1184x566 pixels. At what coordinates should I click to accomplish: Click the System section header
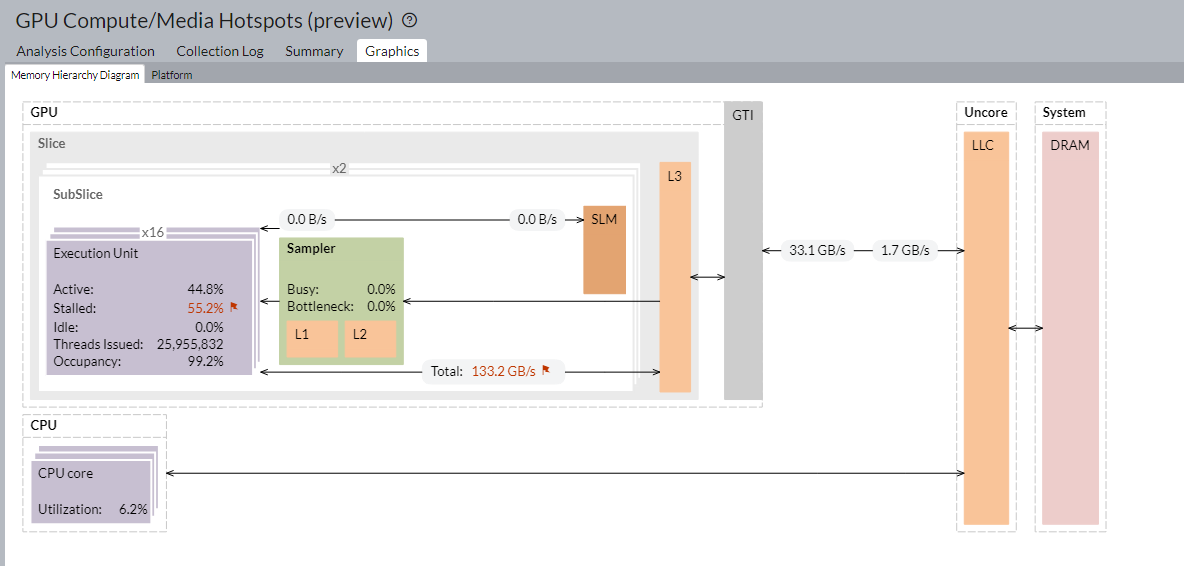click(1064, 112)
